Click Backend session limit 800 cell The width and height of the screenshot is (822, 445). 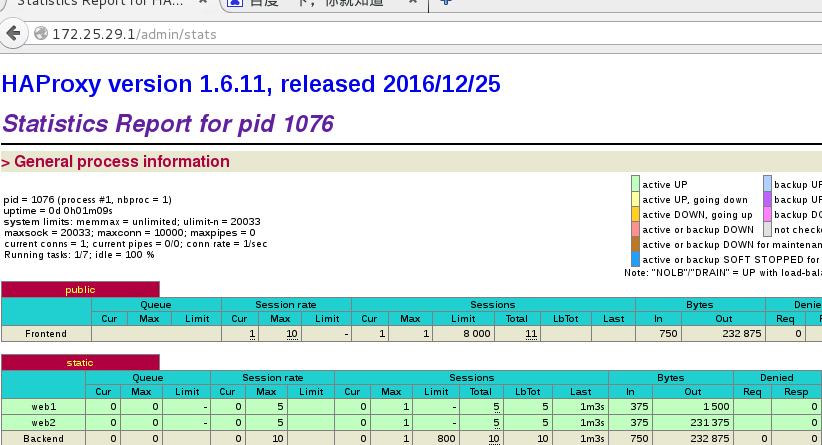[436, 438]
